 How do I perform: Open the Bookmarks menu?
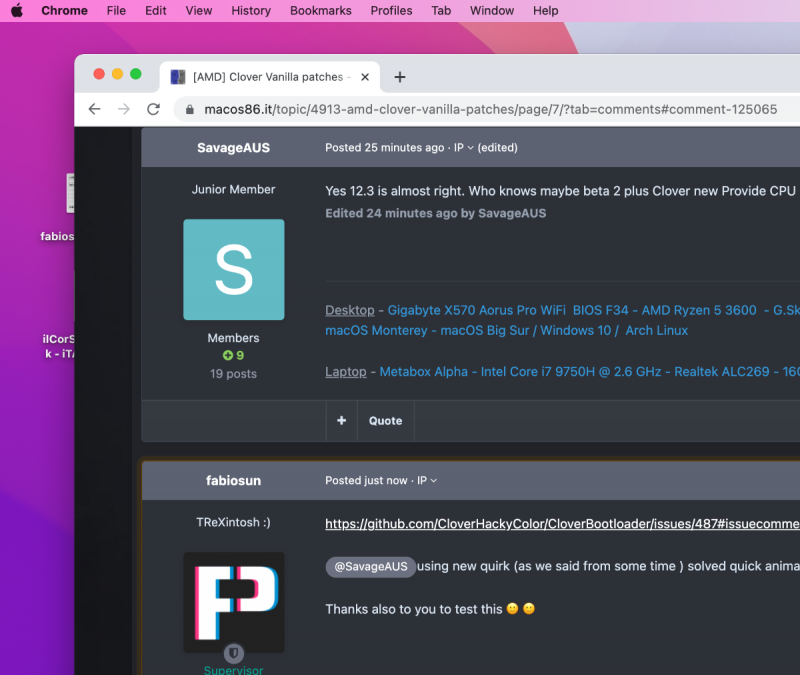(x=321, y=11)
